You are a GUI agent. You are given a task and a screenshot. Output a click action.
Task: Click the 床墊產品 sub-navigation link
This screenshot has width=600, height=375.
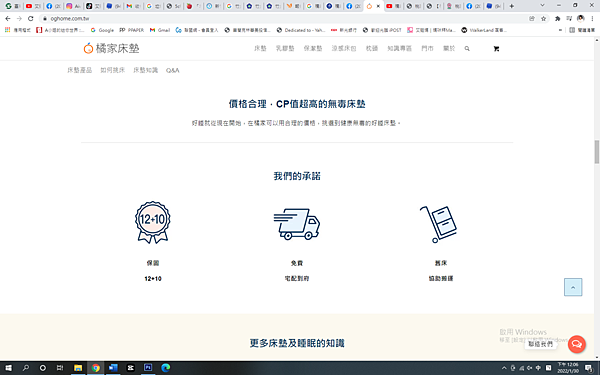[x=80, y=70]
